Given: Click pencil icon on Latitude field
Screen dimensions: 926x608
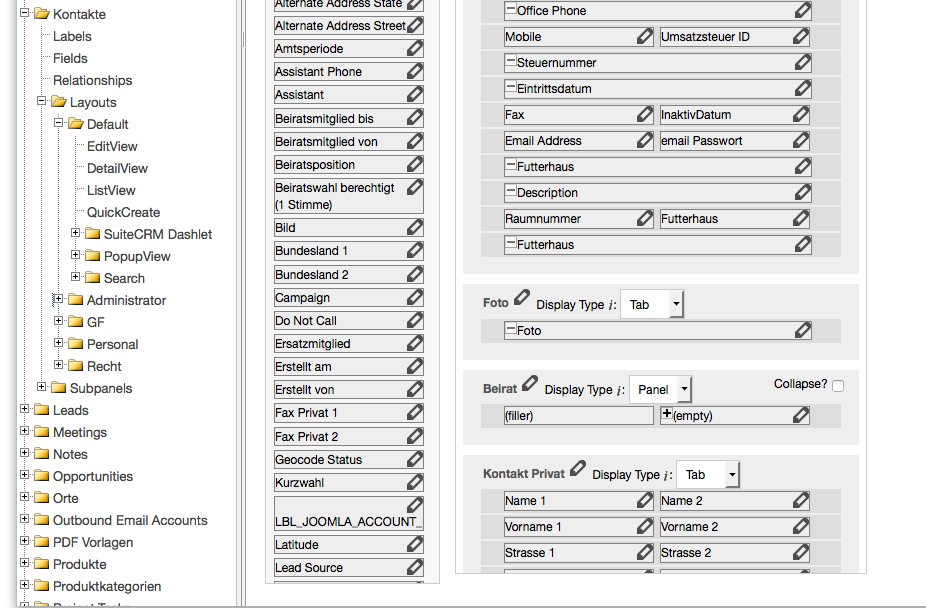Looking at the screenshot, I should (415, 544).
